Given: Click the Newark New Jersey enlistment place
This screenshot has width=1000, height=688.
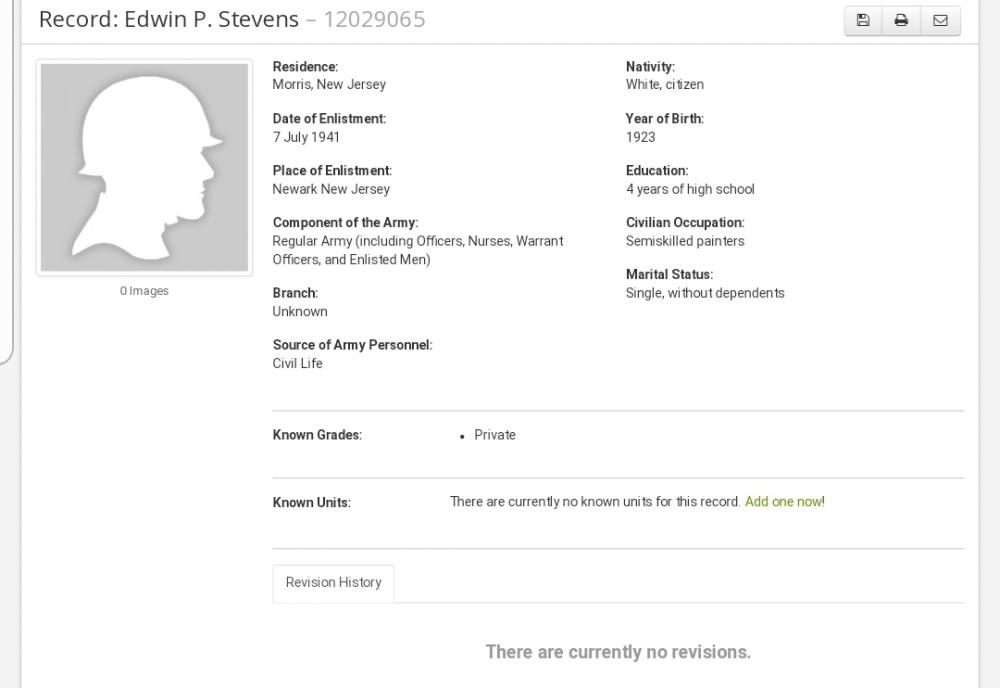Looking at the screenshot, I should [331, 189].
